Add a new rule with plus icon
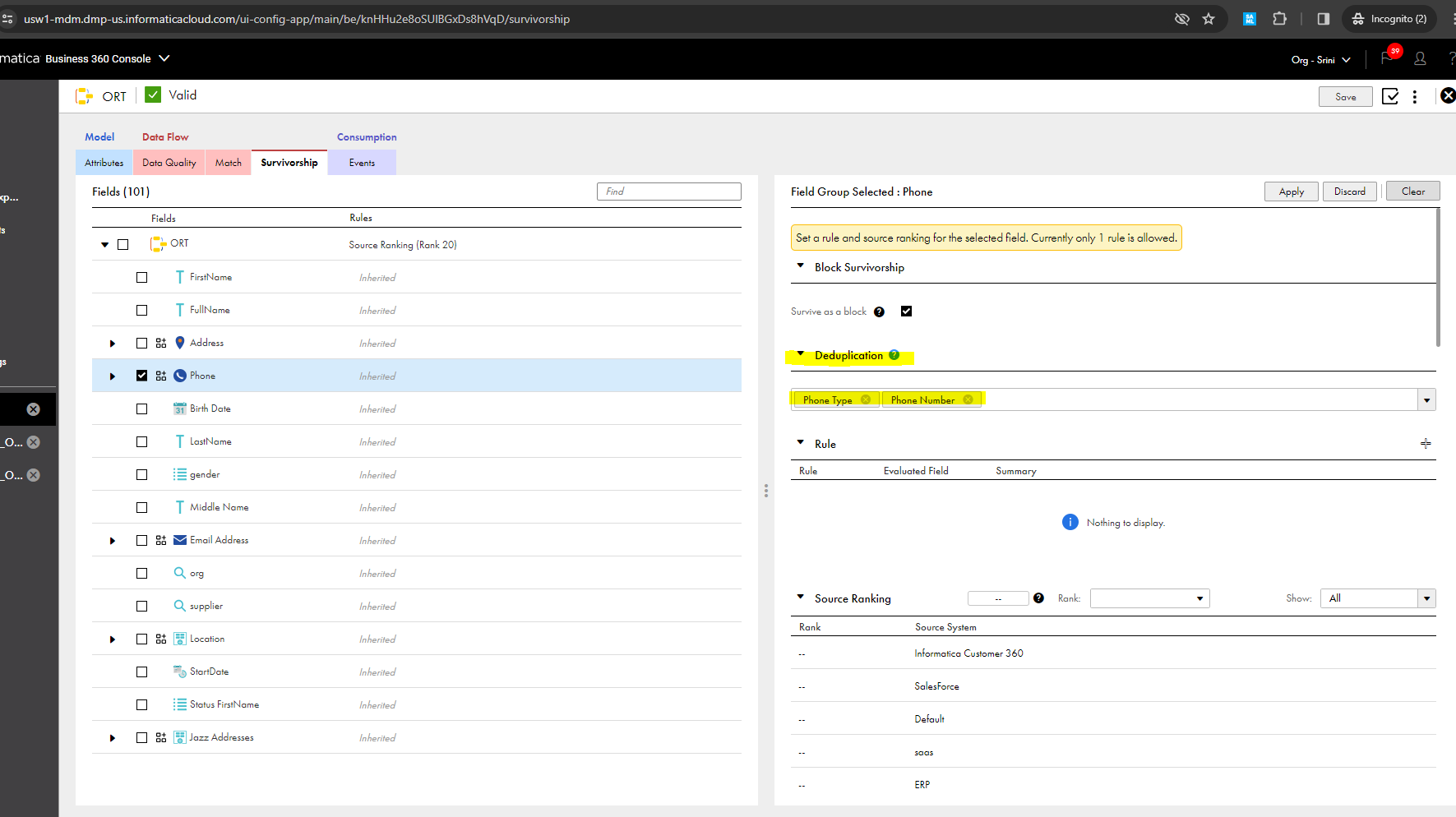This screenshot has height=817, width=1456. pos(1426,443)
